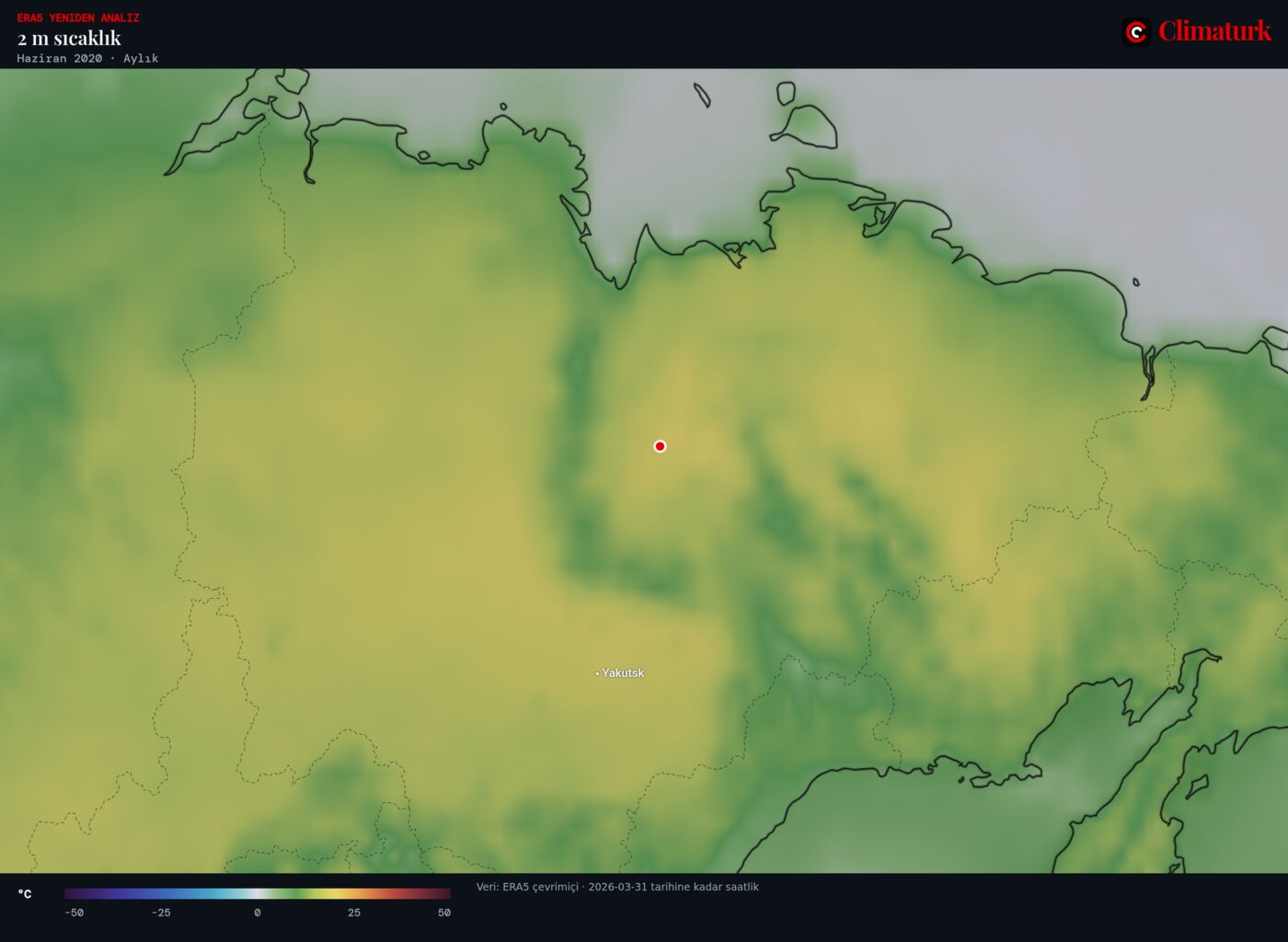This screenshot has height=942, width=1288.
Task: Select the Yakutsk city label
Action: (623, 673)
